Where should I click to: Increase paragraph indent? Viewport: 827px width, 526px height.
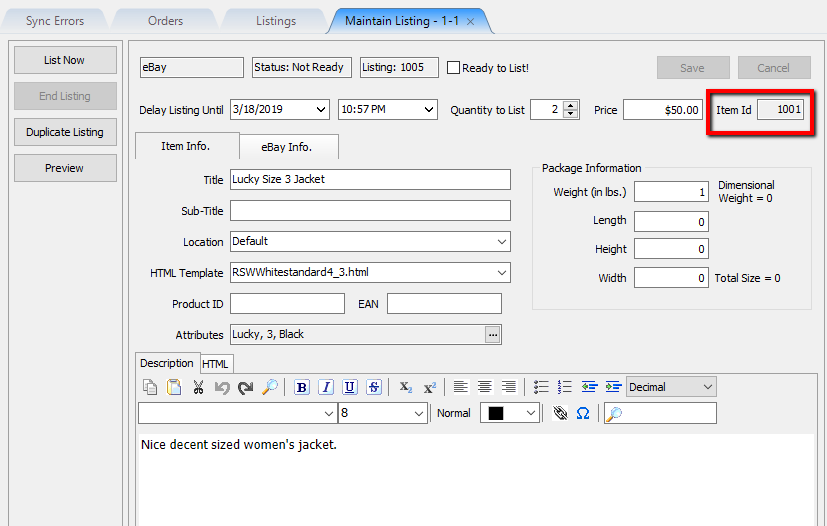pos(613,387)
